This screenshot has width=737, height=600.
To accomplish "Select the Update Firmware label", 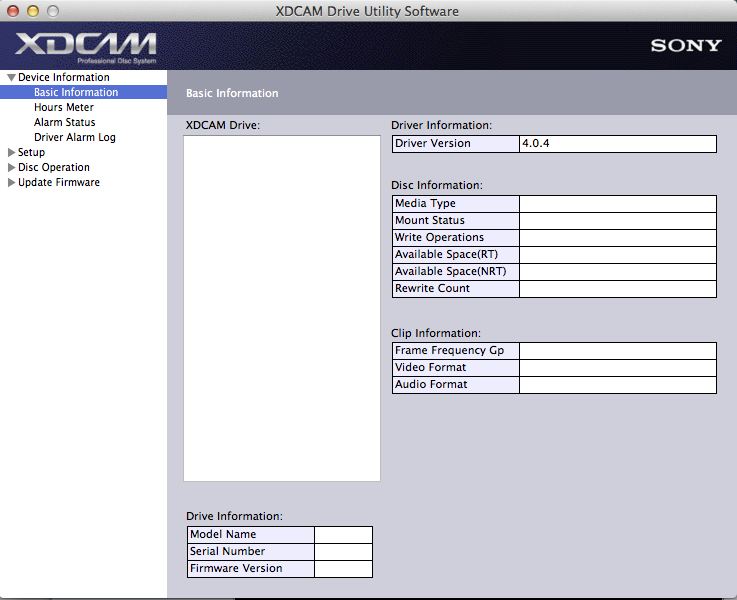I will pos(59,182).
